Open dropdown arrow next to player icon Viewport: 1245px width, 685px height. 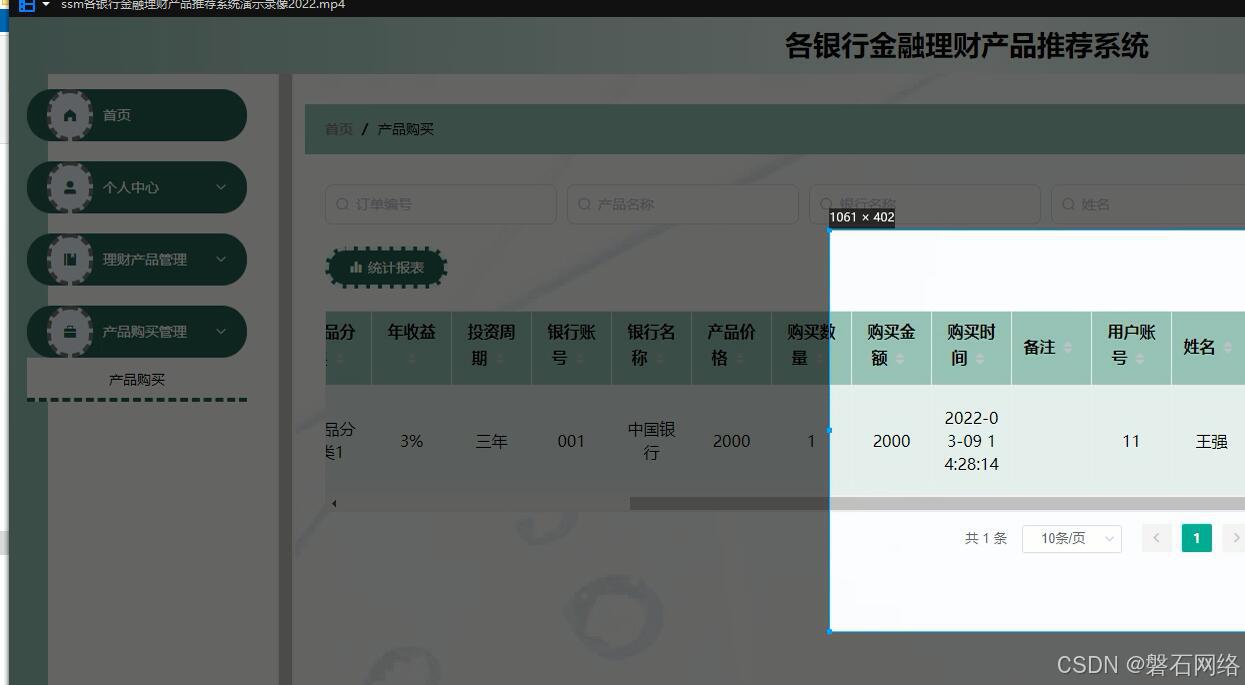pos(46,5)
